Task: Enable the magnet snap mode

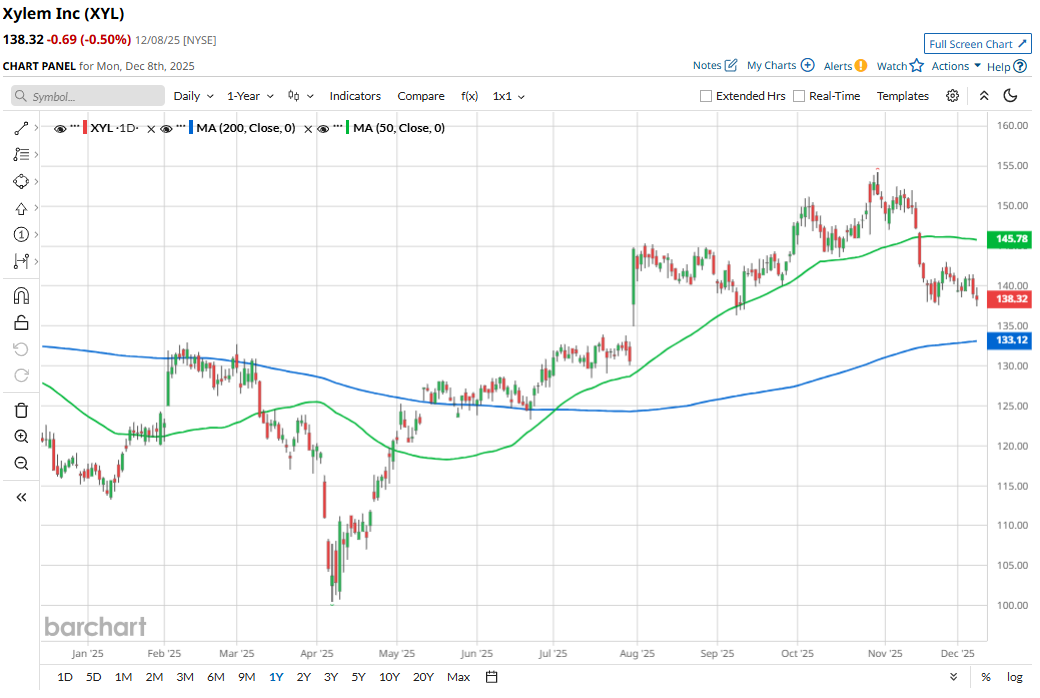Action: tap(21, 296)
